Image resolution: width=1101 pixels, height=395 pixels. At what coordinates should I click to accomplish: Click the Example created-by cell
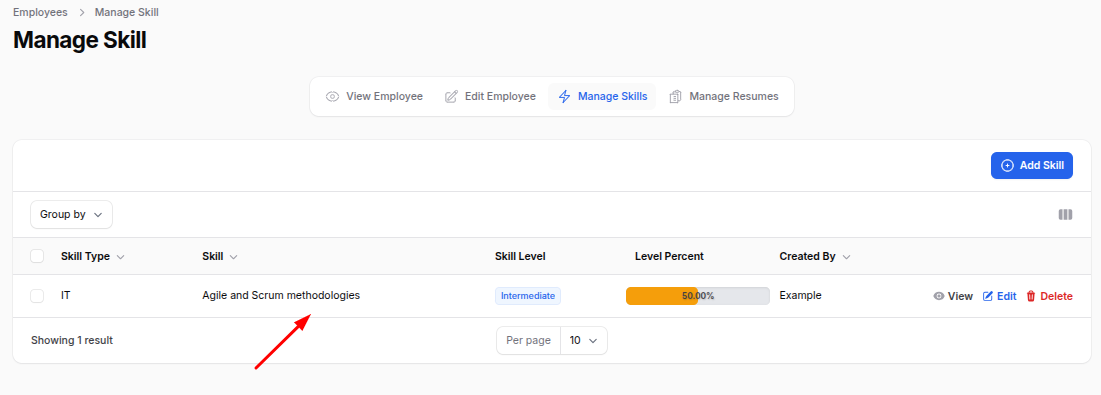coord(800,295)
